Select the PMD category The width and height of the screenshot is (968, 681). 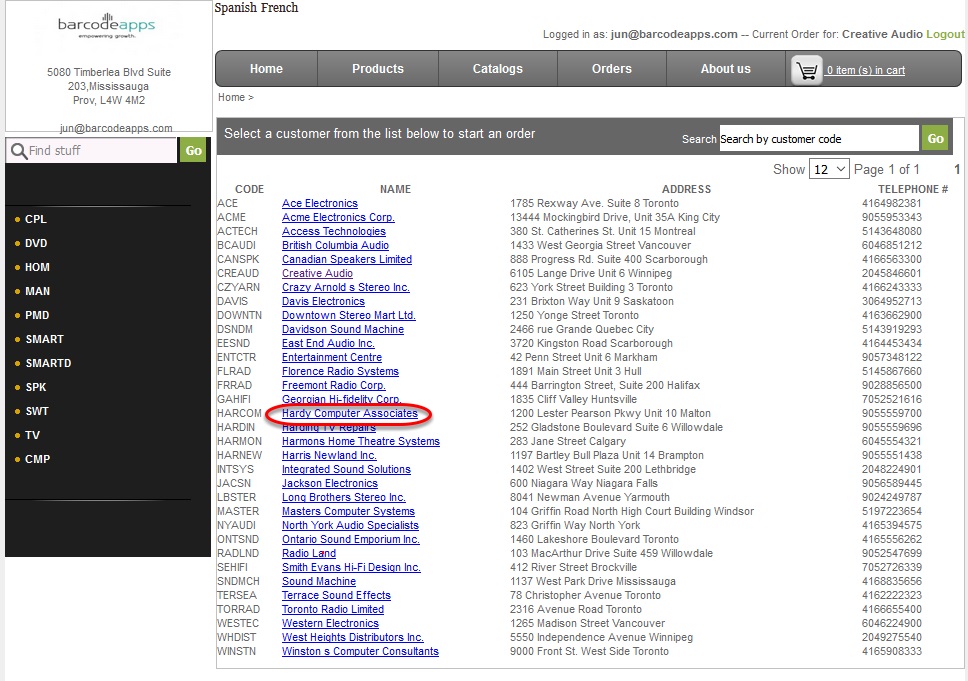point(36,315)
